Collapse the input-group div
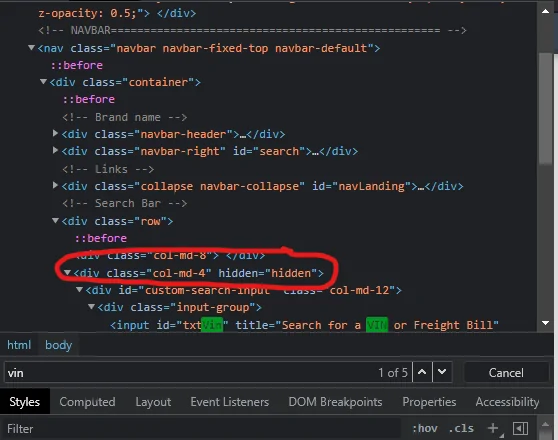The height and width of the screenshot is (440, 558). pos(91,307)
